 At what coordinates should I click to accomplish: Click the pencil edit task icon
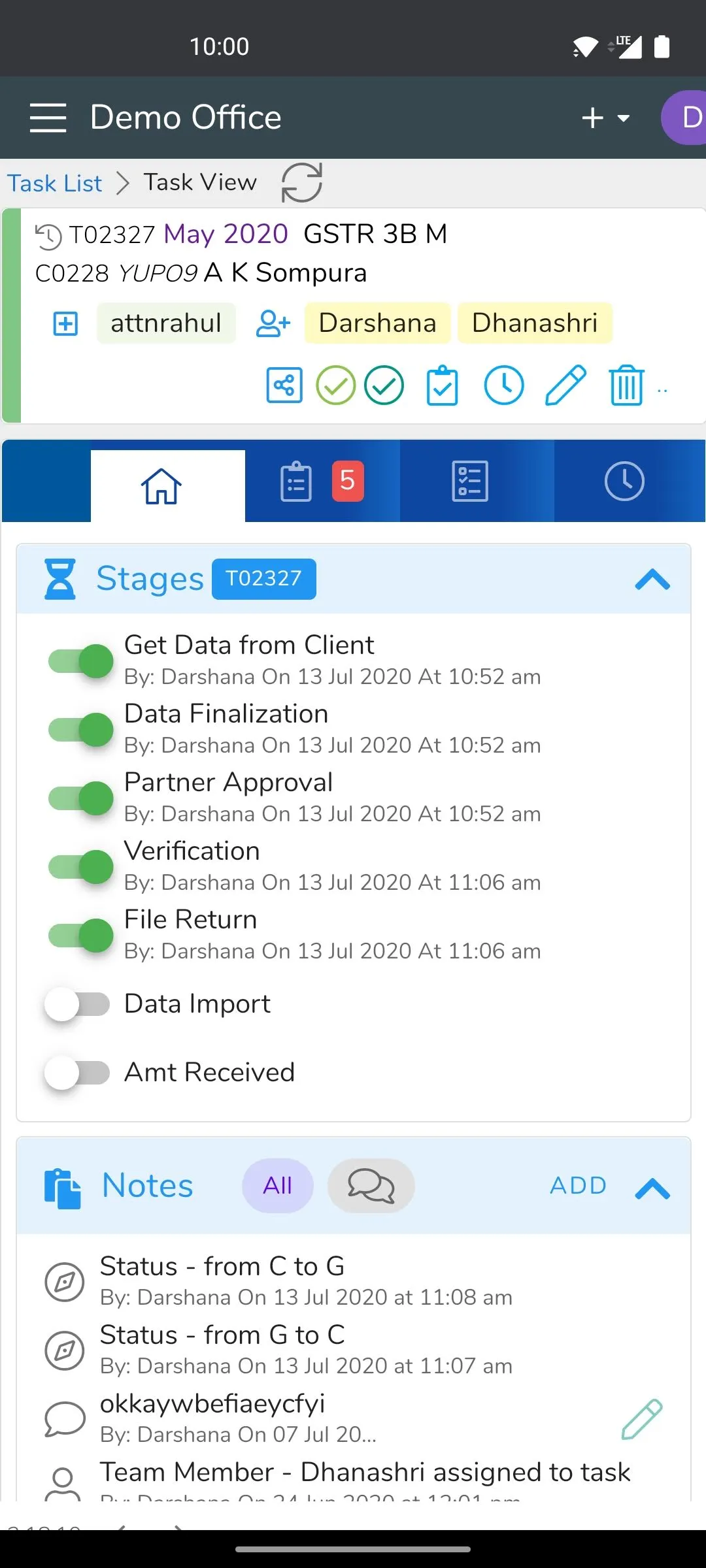(565, 385)
